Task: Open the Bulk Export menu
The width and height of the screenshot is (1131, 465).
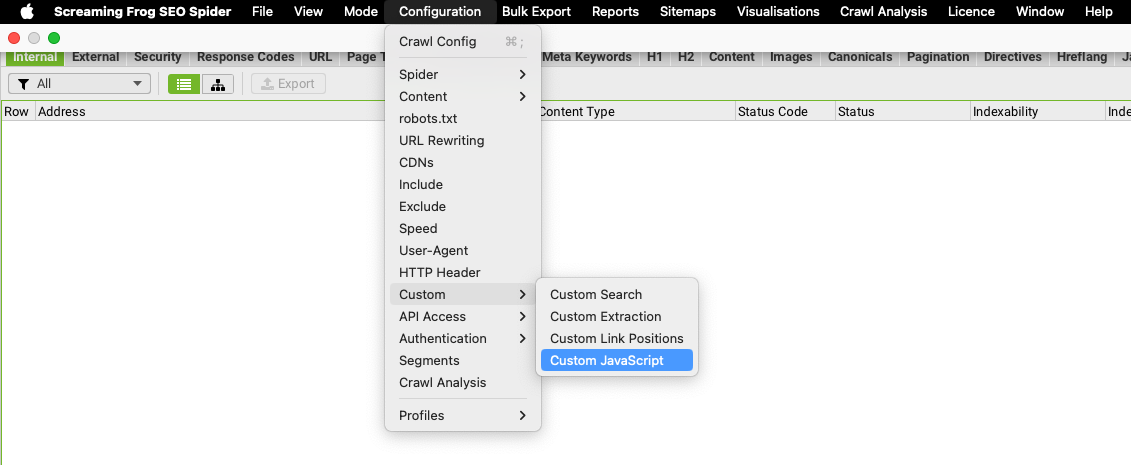Action: coord(537,12)
